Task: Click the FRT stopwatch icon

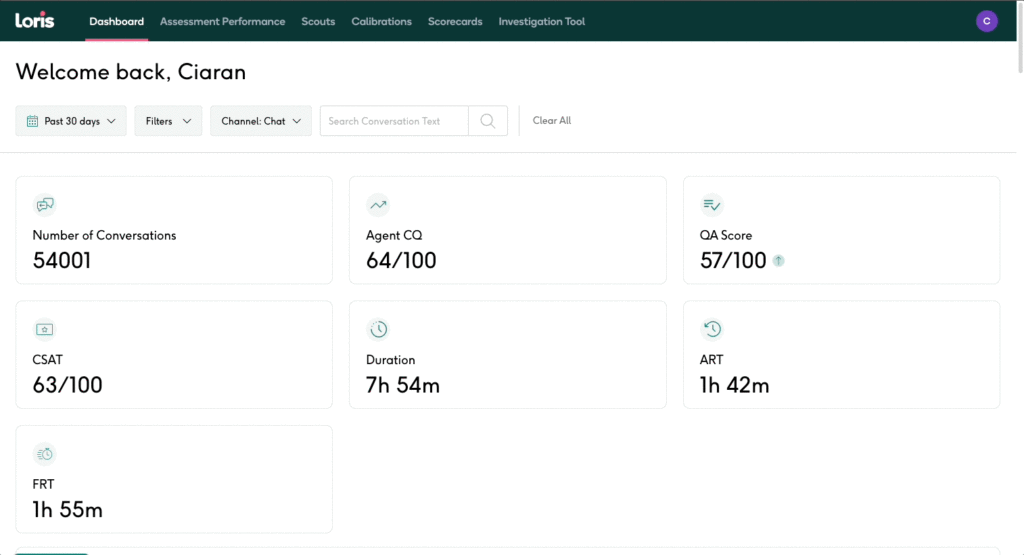Action: (x=45, y=454)
